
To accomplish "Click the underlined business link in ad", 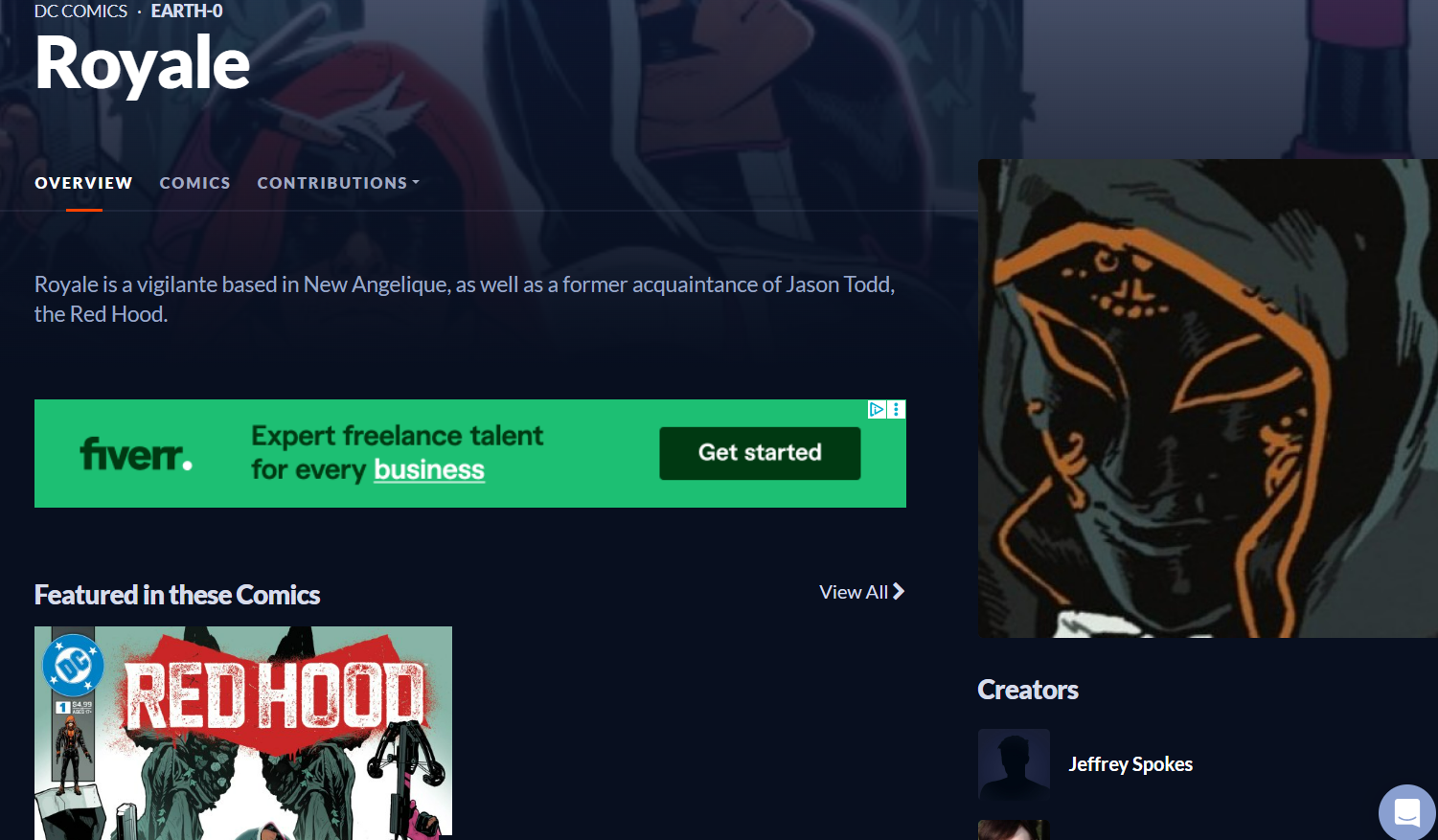I will (x=429, y=469).
